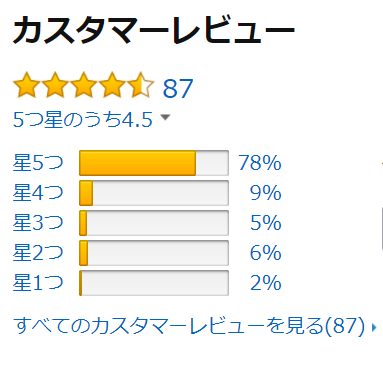Select the 星5つ label link
This screenshot has width=383, height=367.
[38, 163]
